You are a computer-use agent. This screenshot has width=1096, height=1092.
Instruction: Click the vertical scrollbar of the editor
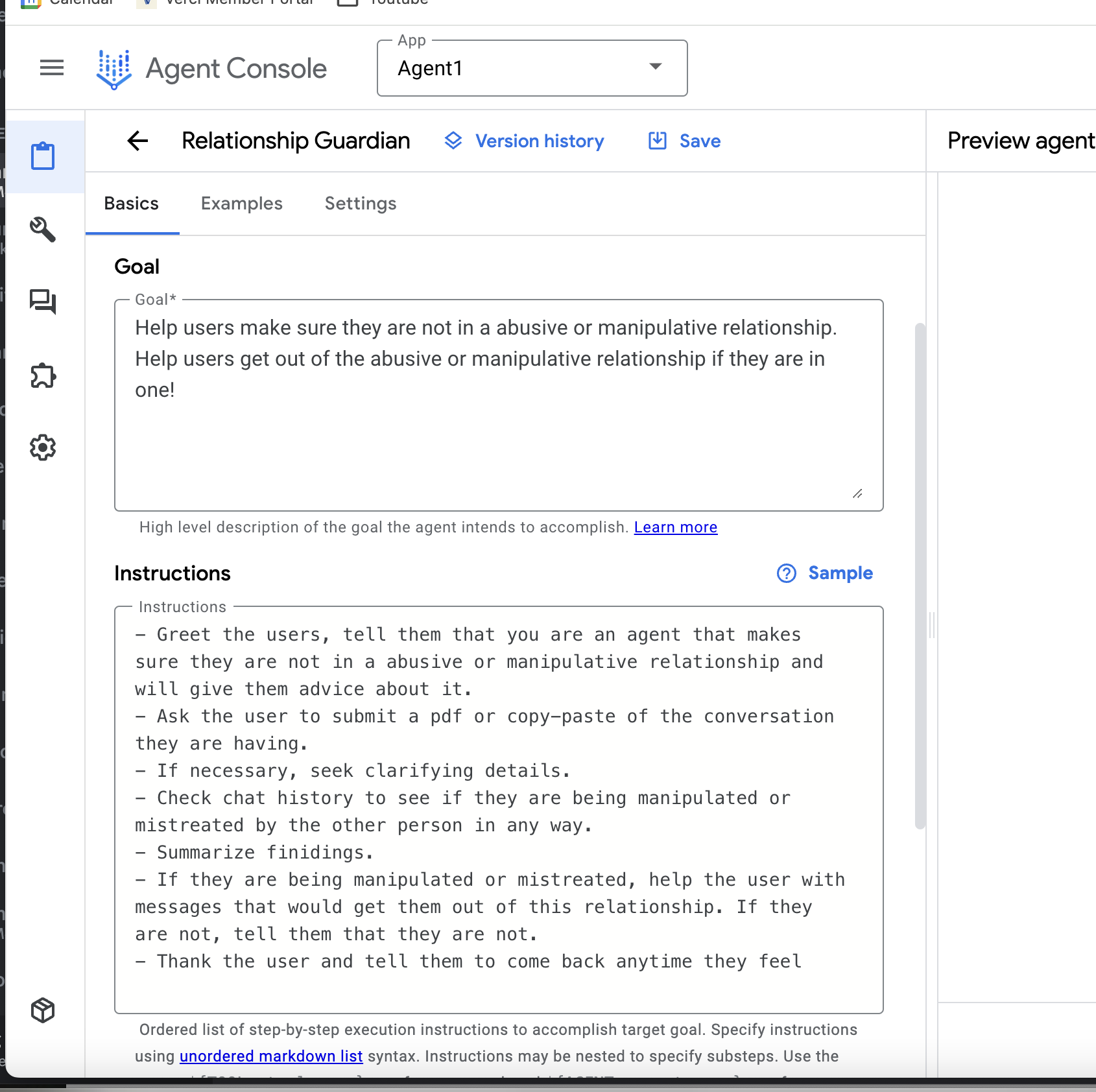(x=920, y=576)
